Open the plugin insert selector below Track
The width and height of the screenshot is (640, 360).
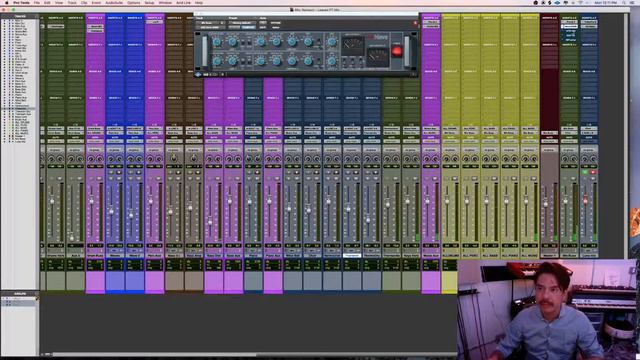210,27
